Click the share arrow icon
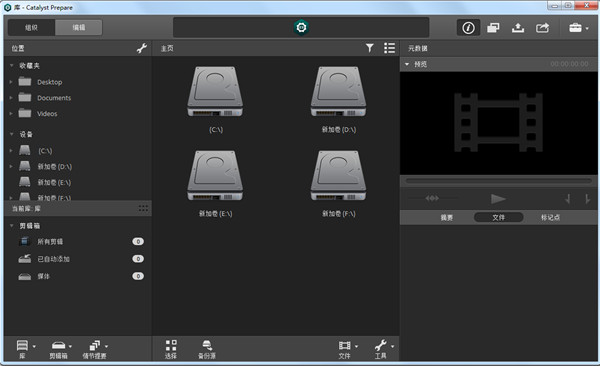Viewport: 600px width, 366px height. [x=543, y=28]
